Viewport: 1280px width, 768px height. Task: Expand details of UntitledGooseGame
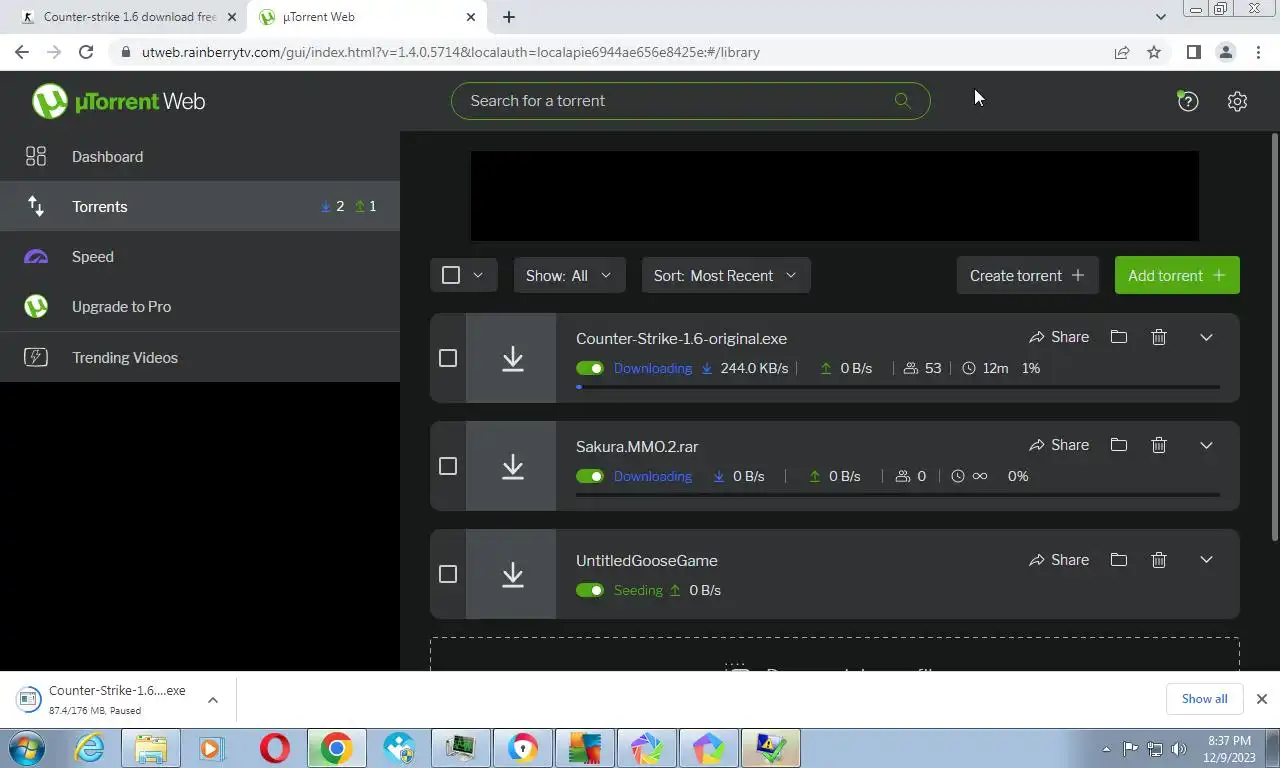(x=1206, y=560)
